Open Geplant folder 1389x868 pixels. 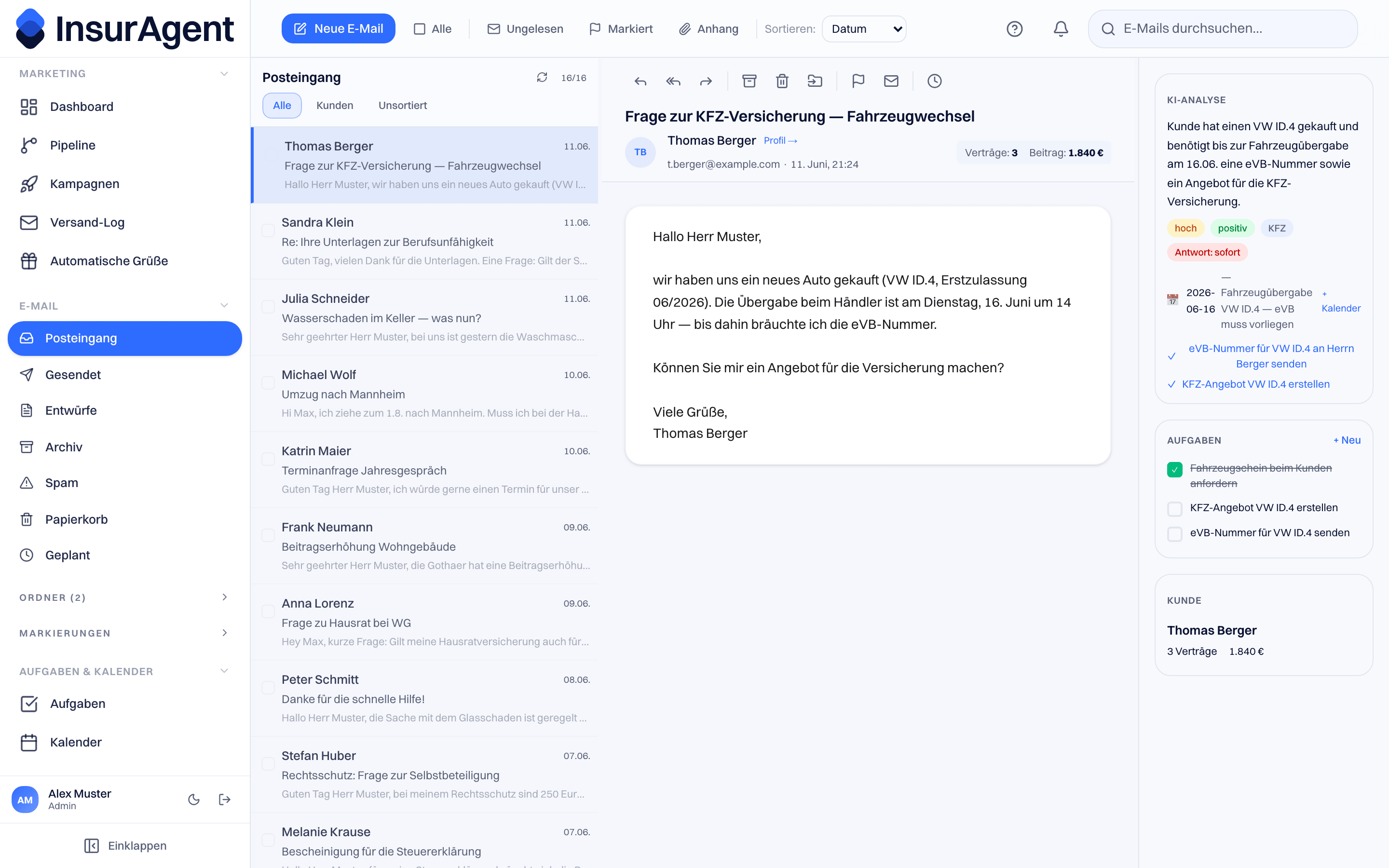[x=124, y=555]
